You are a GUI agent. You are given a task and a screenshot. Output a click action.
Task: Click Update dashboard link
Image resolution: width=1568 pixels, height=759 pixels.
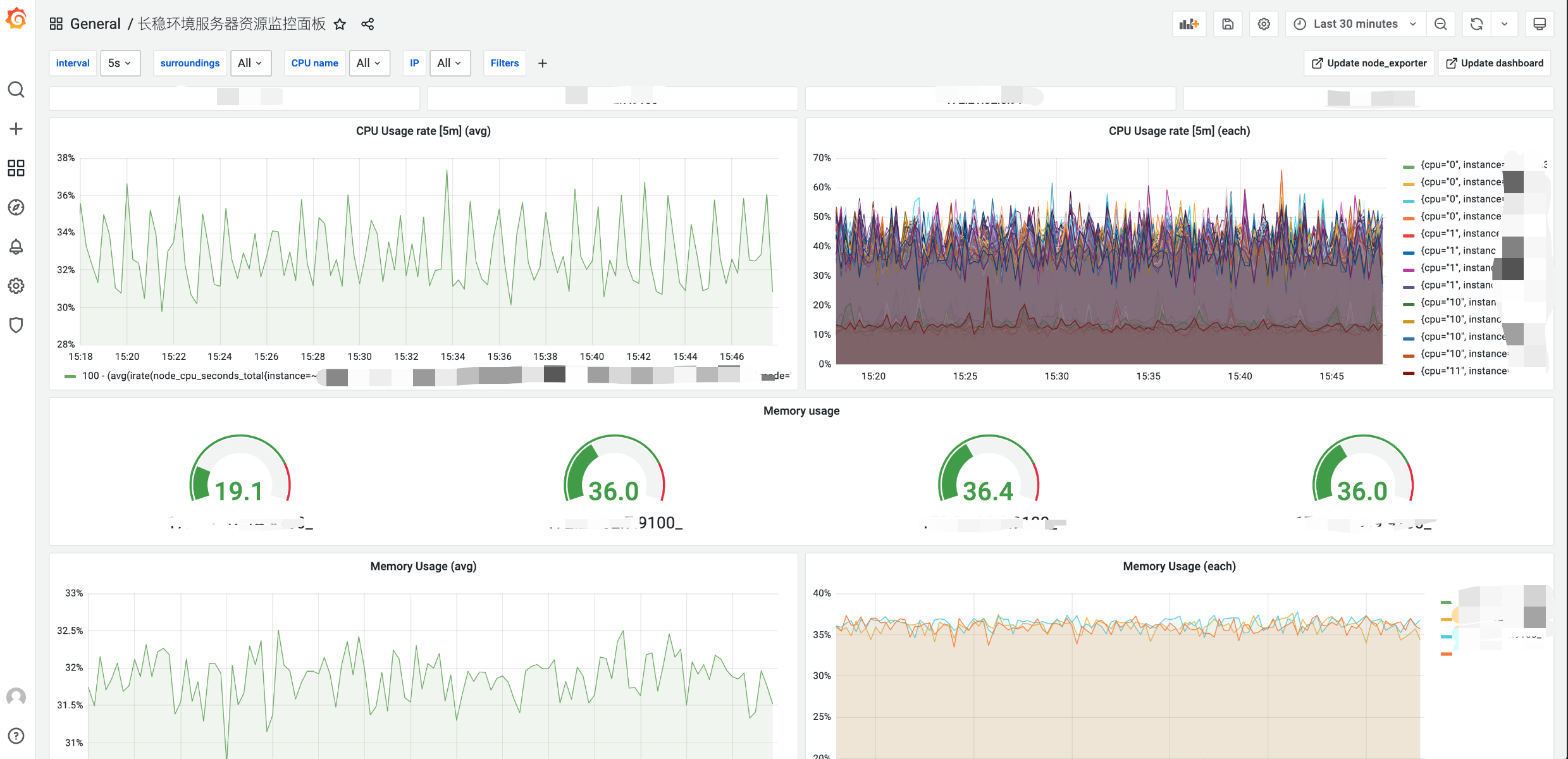[x=1495, y=63]
